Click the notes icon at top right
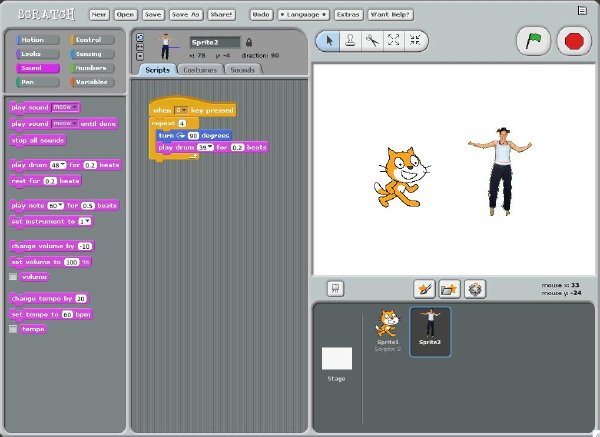Screen dimensions: 600x437 click(582, 11)
